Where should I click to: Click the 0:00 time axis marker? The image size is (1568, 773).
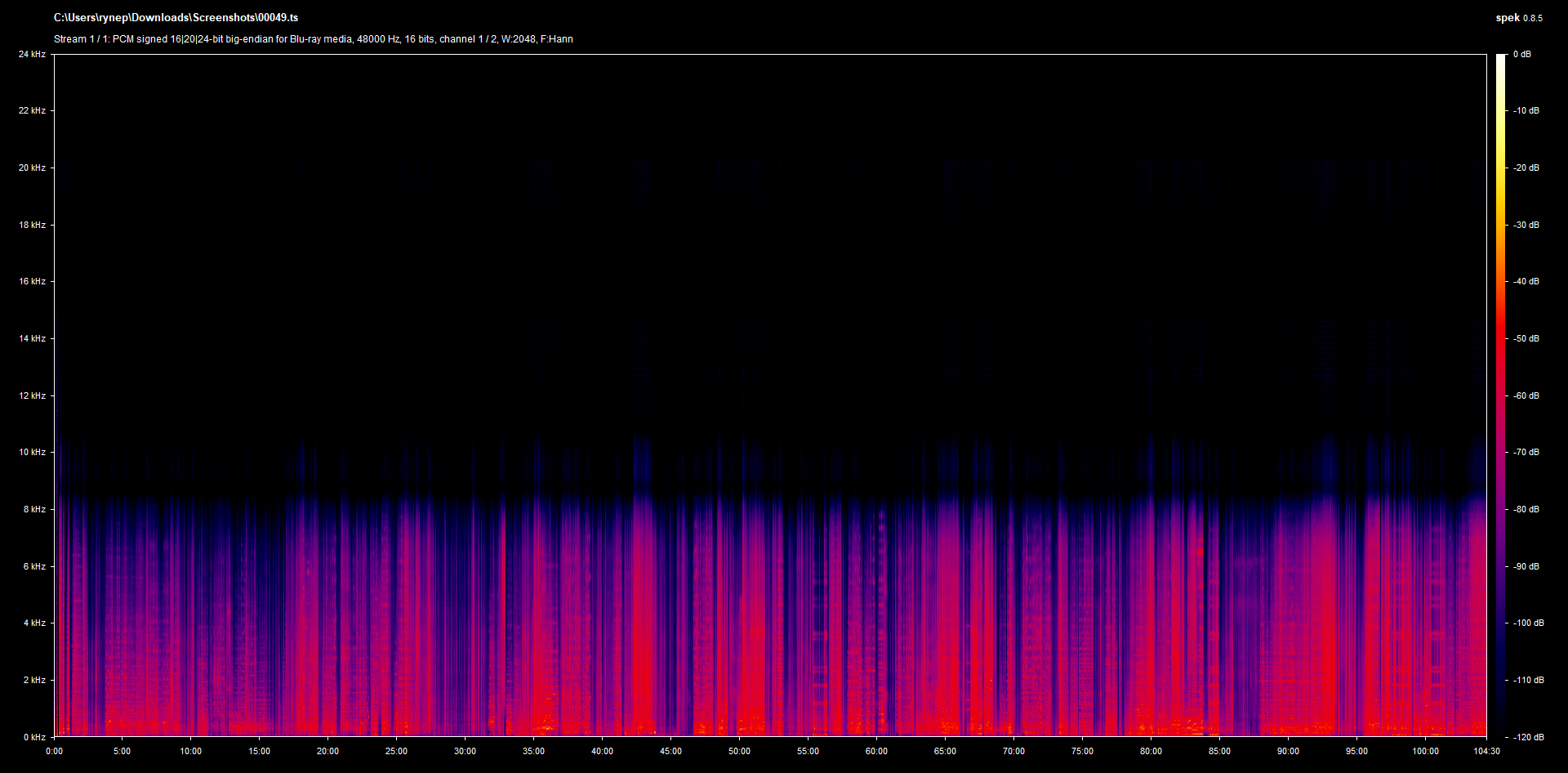click(54, 751)
